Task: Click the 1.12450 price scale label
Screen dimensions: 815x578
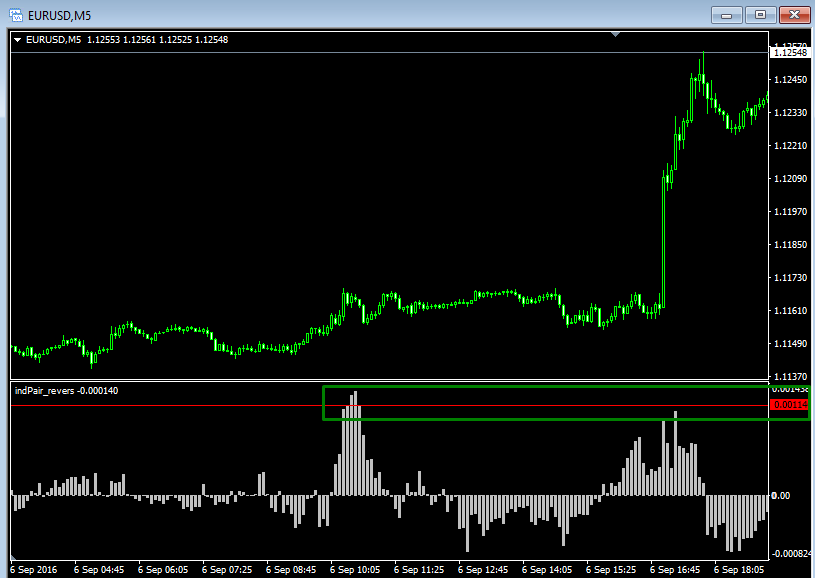Action: tap(791, 80)
